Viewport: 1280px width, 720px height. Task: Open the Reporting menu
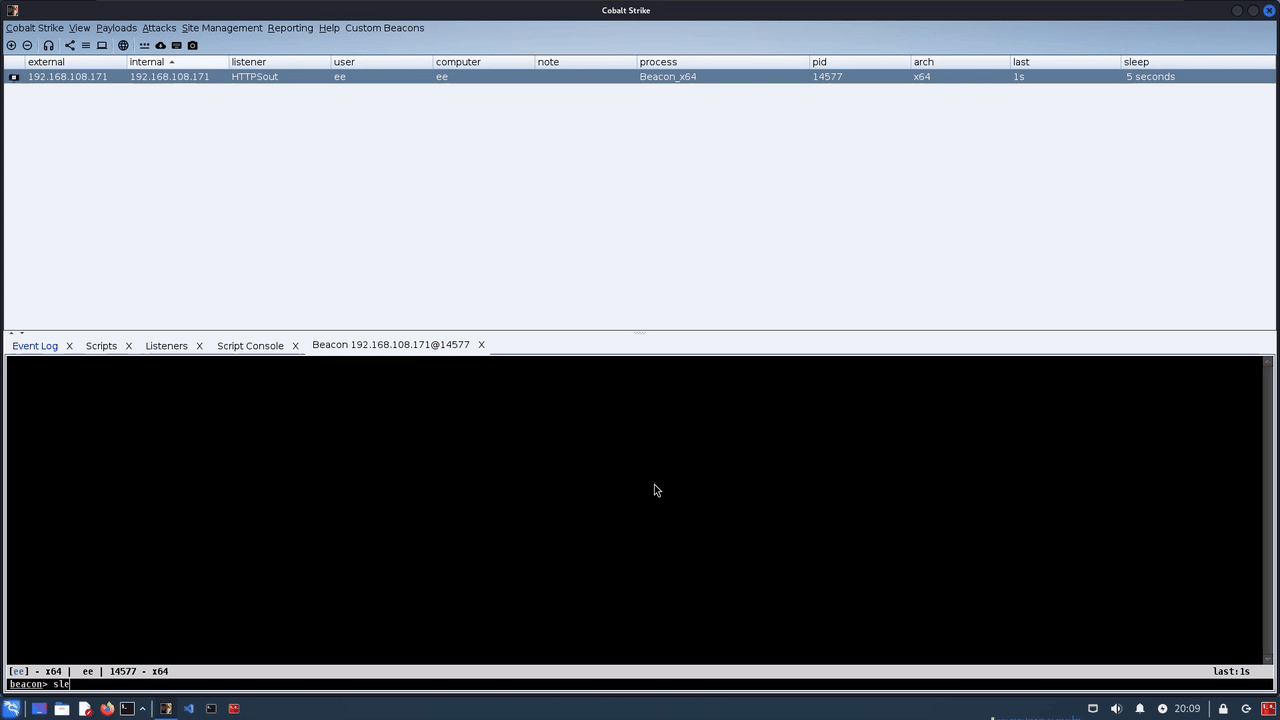[290, 28]
